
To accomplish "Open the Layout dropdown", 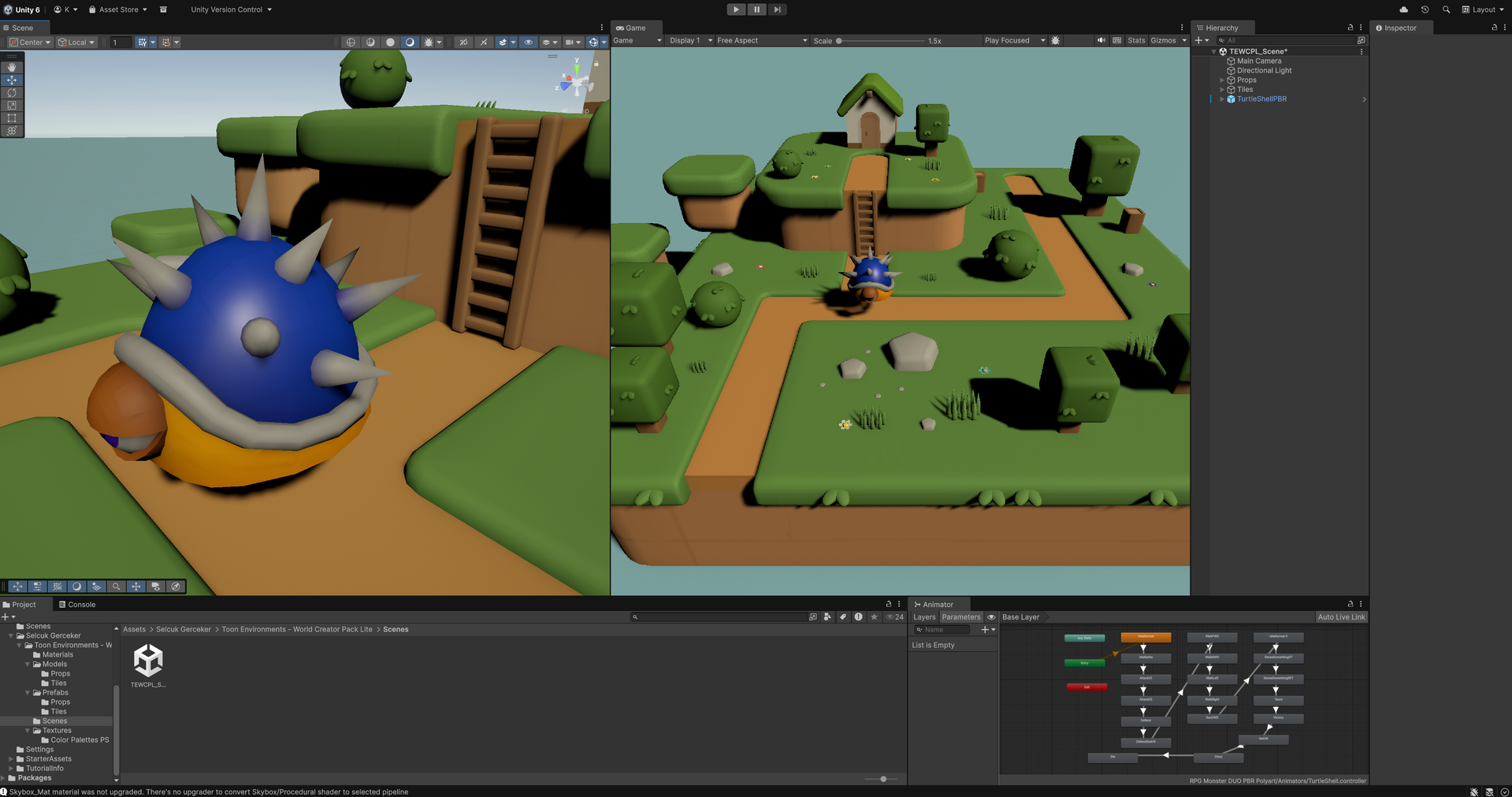I will pyautogui.click(x=1483, y=9).
